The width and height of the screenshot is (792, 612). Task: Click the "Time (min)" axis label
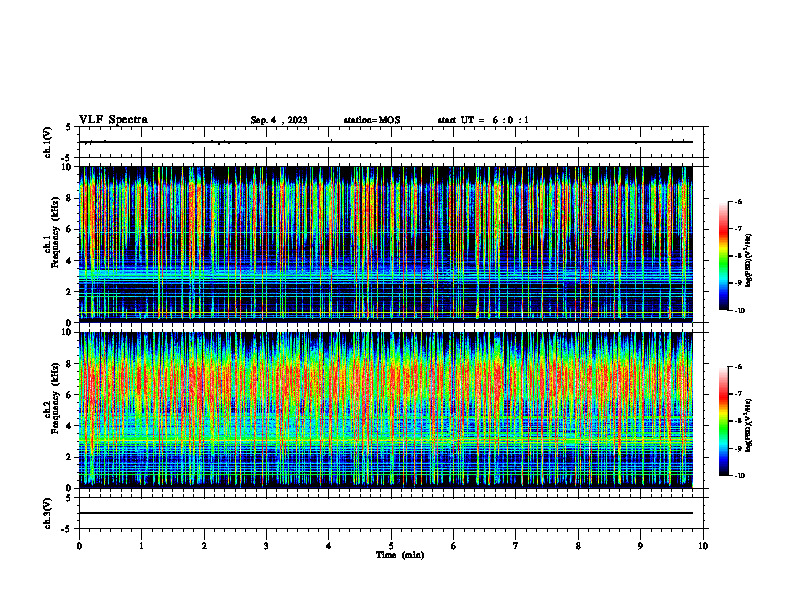(400, 555)
